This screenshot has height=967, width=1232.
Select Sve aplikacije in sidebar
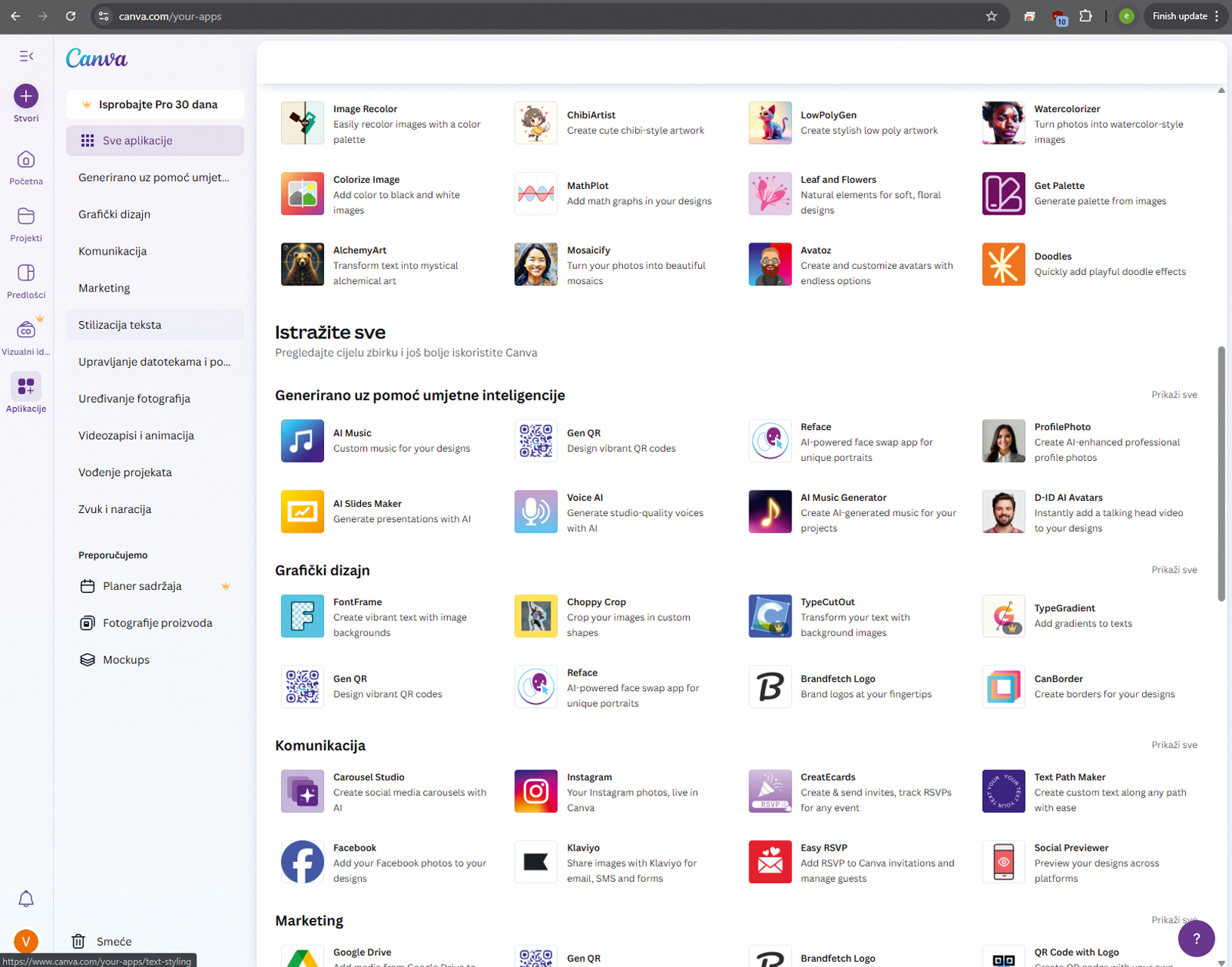click(155, 141)
